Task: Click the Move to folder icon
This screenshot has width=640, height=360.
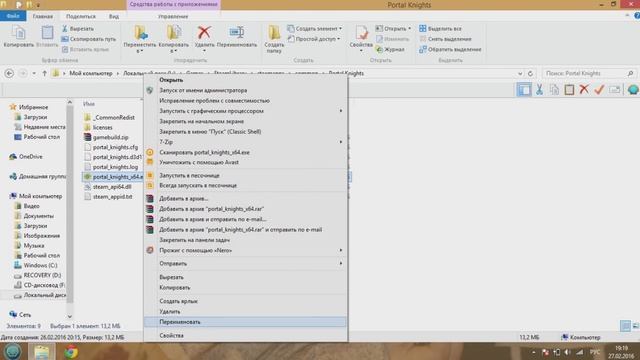Action: (140, 33)
